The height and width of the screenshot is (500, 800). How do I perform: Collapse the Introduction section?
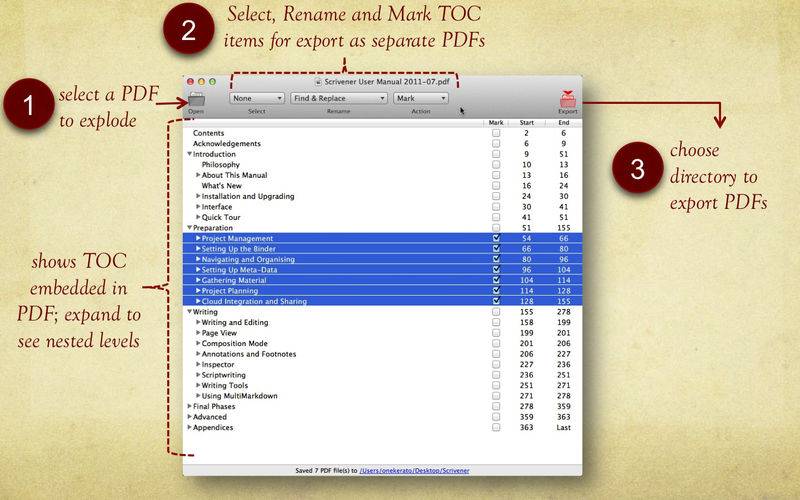click(x=189, y=154)
